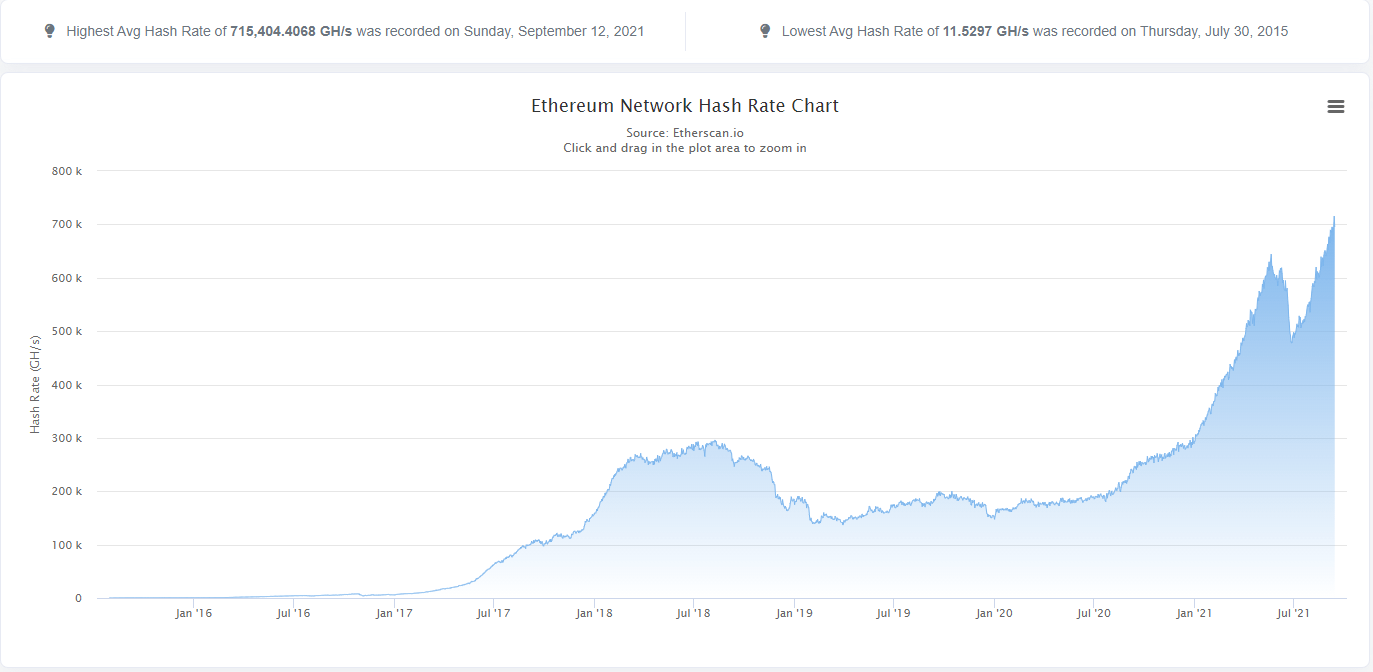Click the highest hash rate value 715,404.4068 GH/s
Image resolution: width=1373 pixels, height=672 pixels.
pos(291,31)
